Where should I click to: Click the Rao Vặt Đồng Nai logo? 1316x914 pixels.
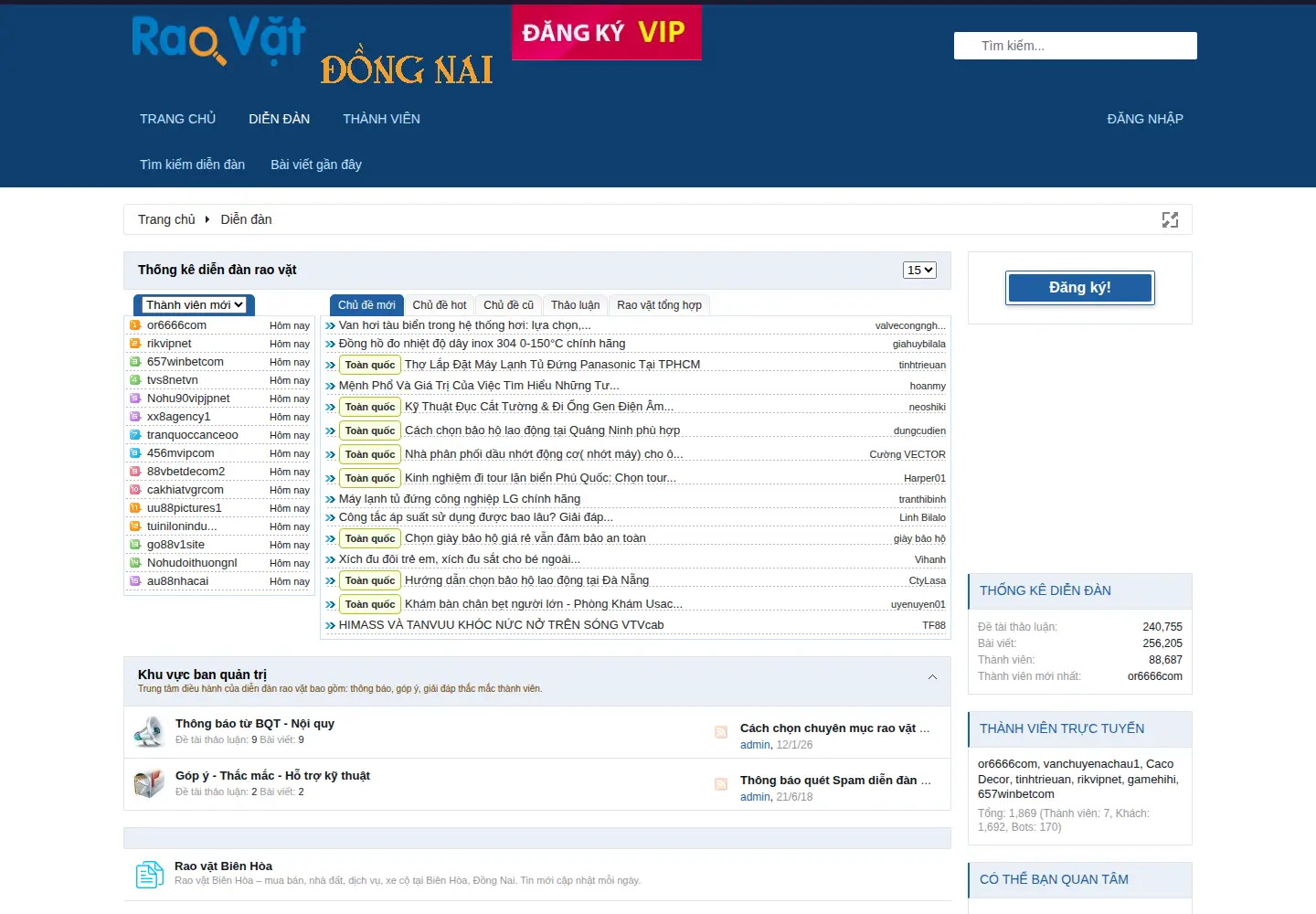coord(312,51)
